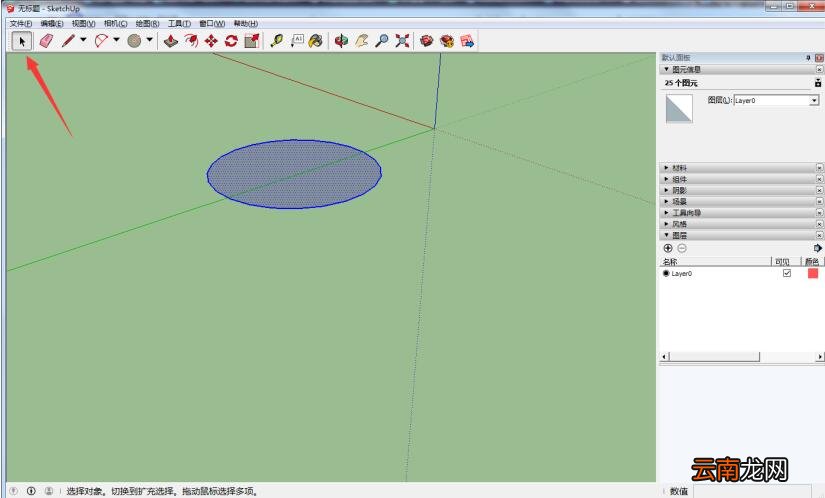
Task: Collapse the 图元信息 panel section
Action: [x=667, y=69]
